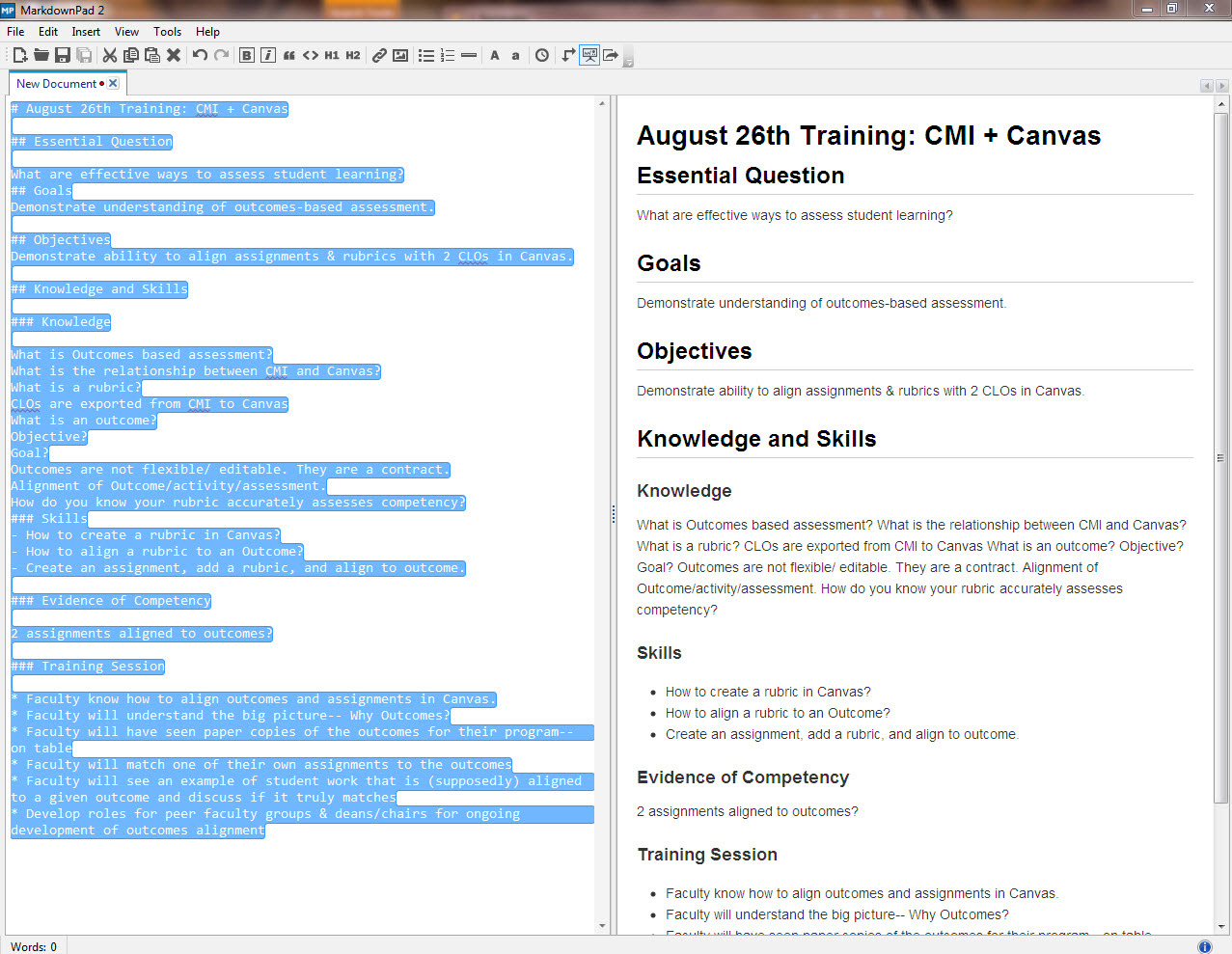Insert a hyperlink with the chain icon

click(379, 55)
